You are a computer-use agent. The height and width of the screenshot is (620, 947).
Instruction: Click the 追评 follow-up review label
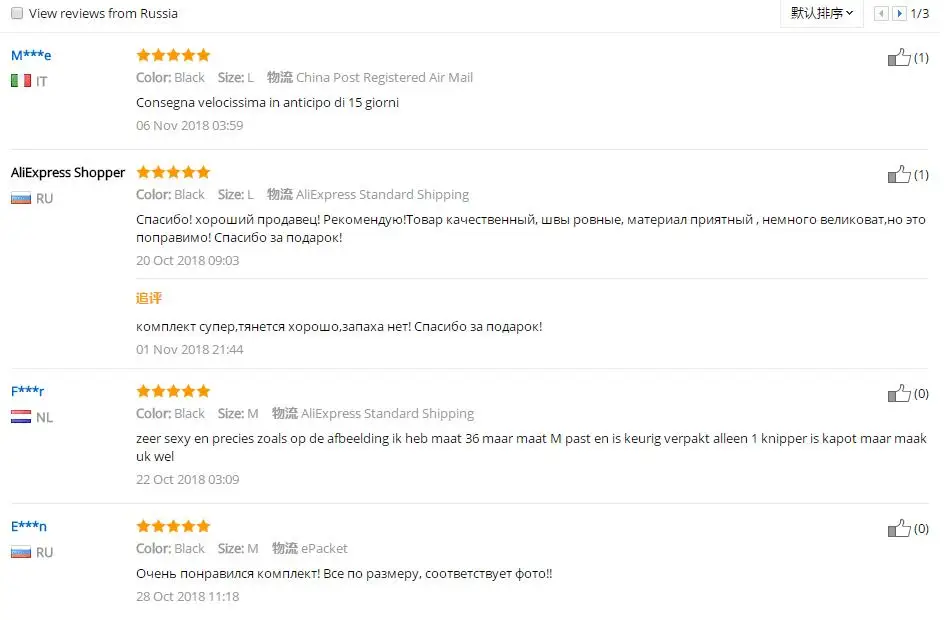coord(148,298)
